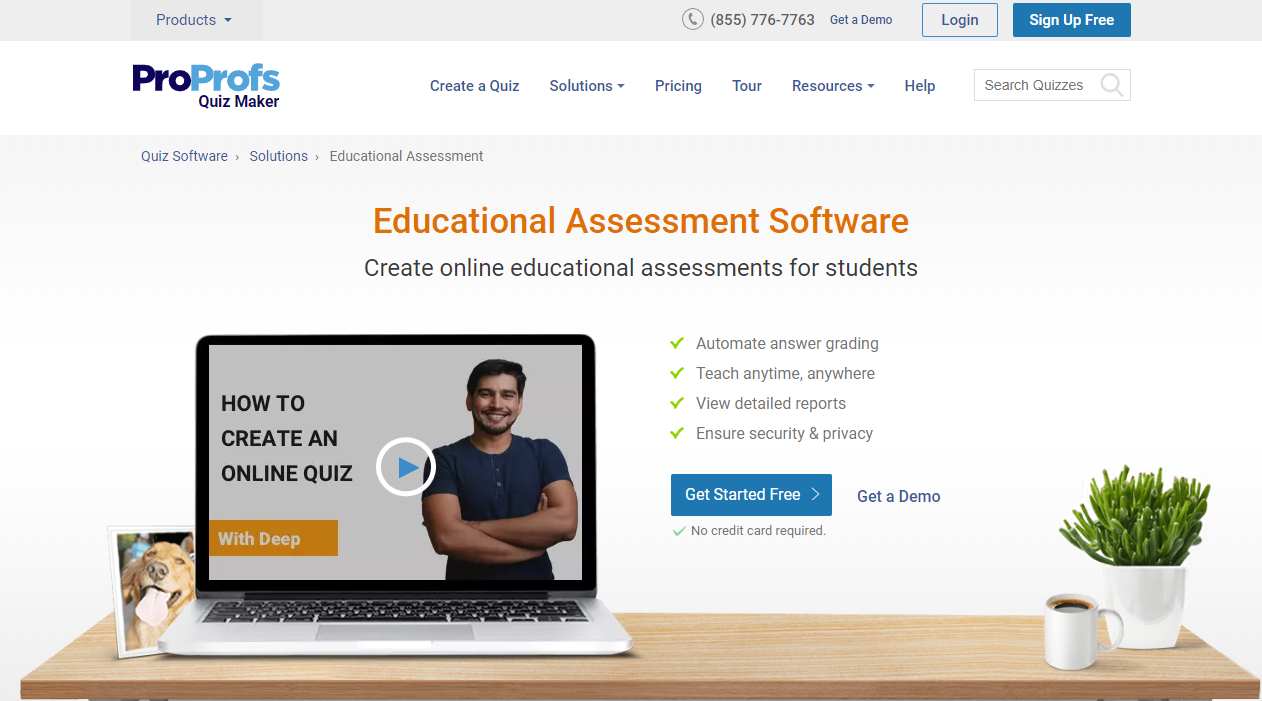Click the 'Educational Assessment Software' heading
This screenshot has width=1262, height=701.
click(x=641, y=221)
